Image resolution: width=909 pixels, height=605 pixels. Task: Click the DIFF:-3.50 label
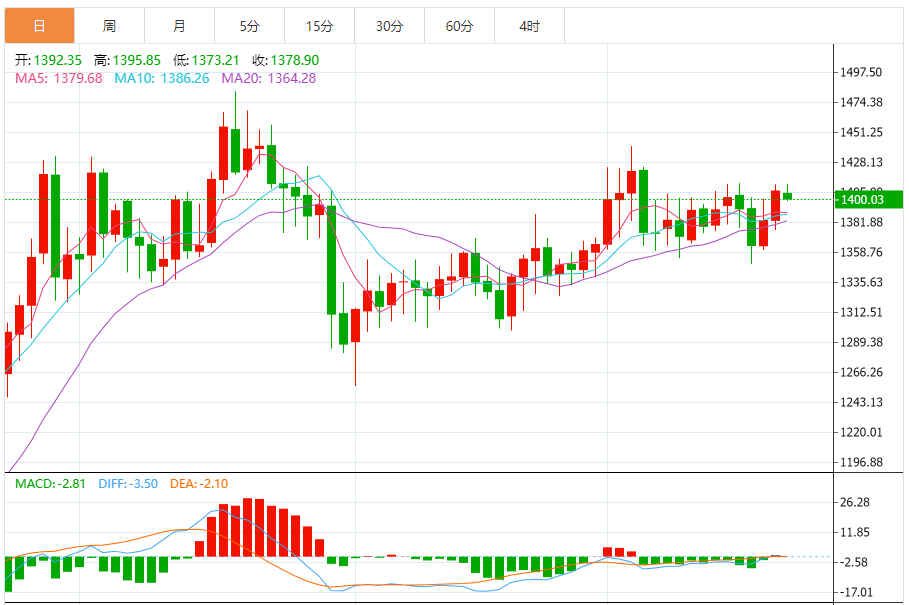click(128, 484)
